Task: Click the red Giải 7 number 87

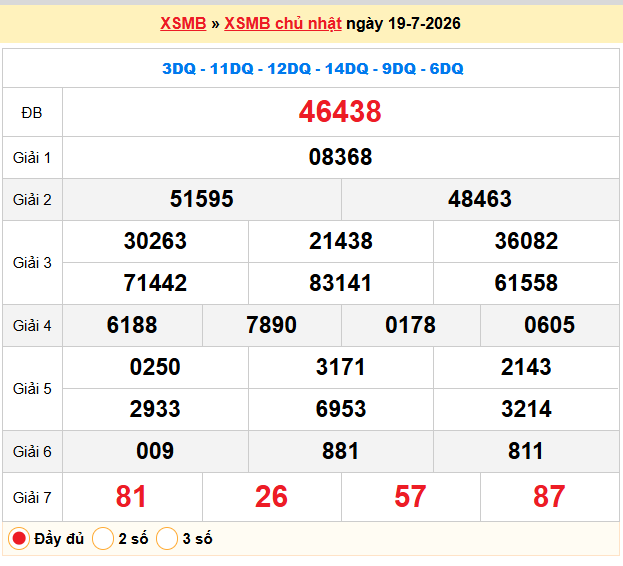Action: pos(549,497)
